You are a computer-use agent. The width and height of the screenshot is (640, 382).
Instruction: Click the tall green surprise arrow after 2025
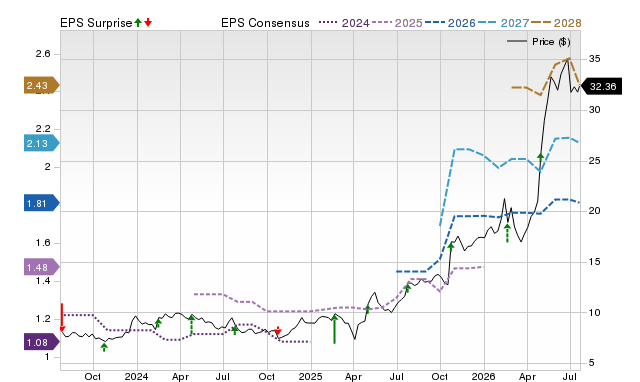click(x=334, y=329)
